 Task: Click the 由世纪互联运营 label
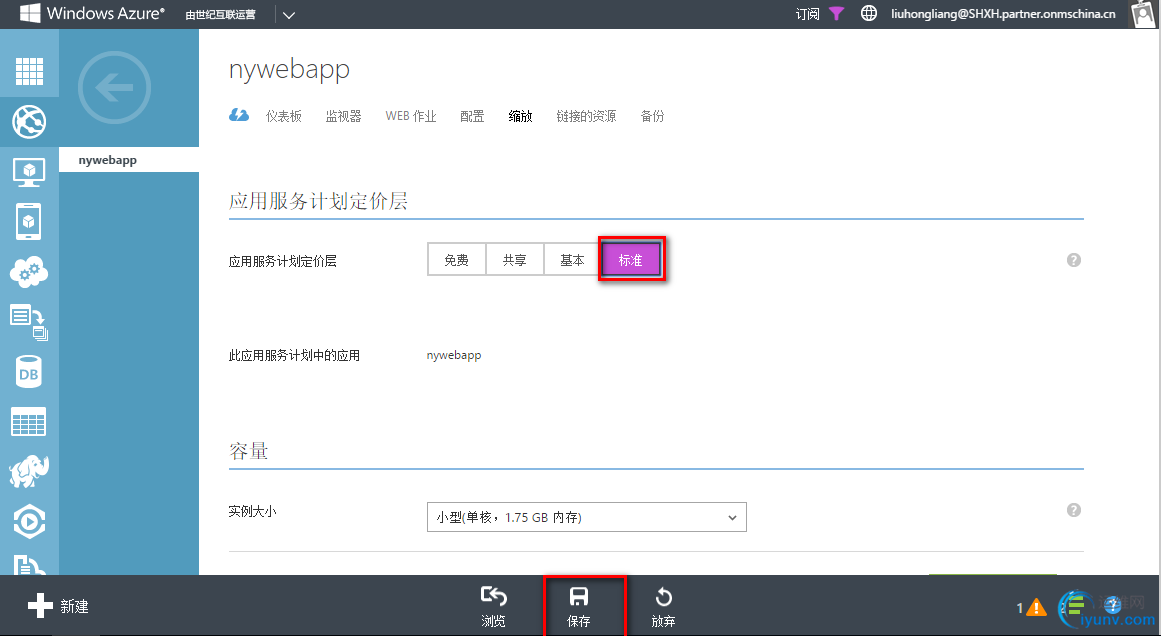[220, 15]
